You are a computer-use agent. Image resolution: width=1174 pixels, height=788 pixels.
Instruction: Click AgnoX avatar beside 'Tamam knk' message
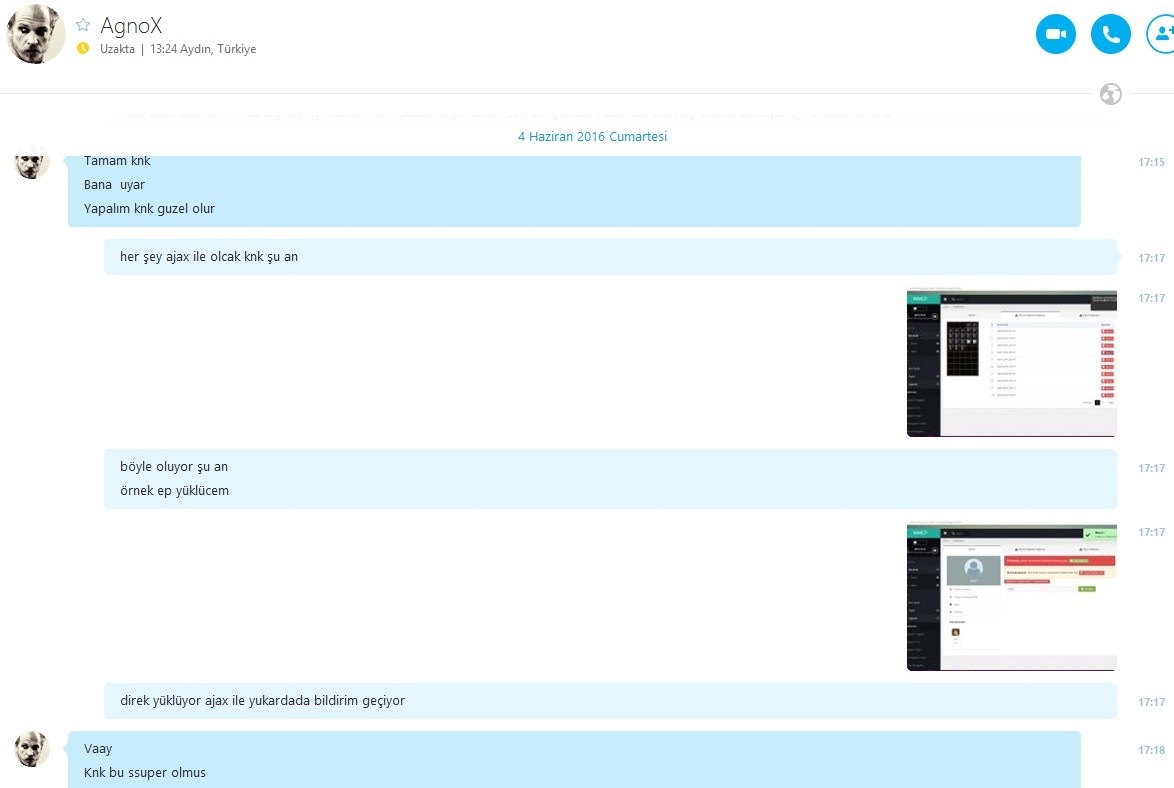pos(32,163)
